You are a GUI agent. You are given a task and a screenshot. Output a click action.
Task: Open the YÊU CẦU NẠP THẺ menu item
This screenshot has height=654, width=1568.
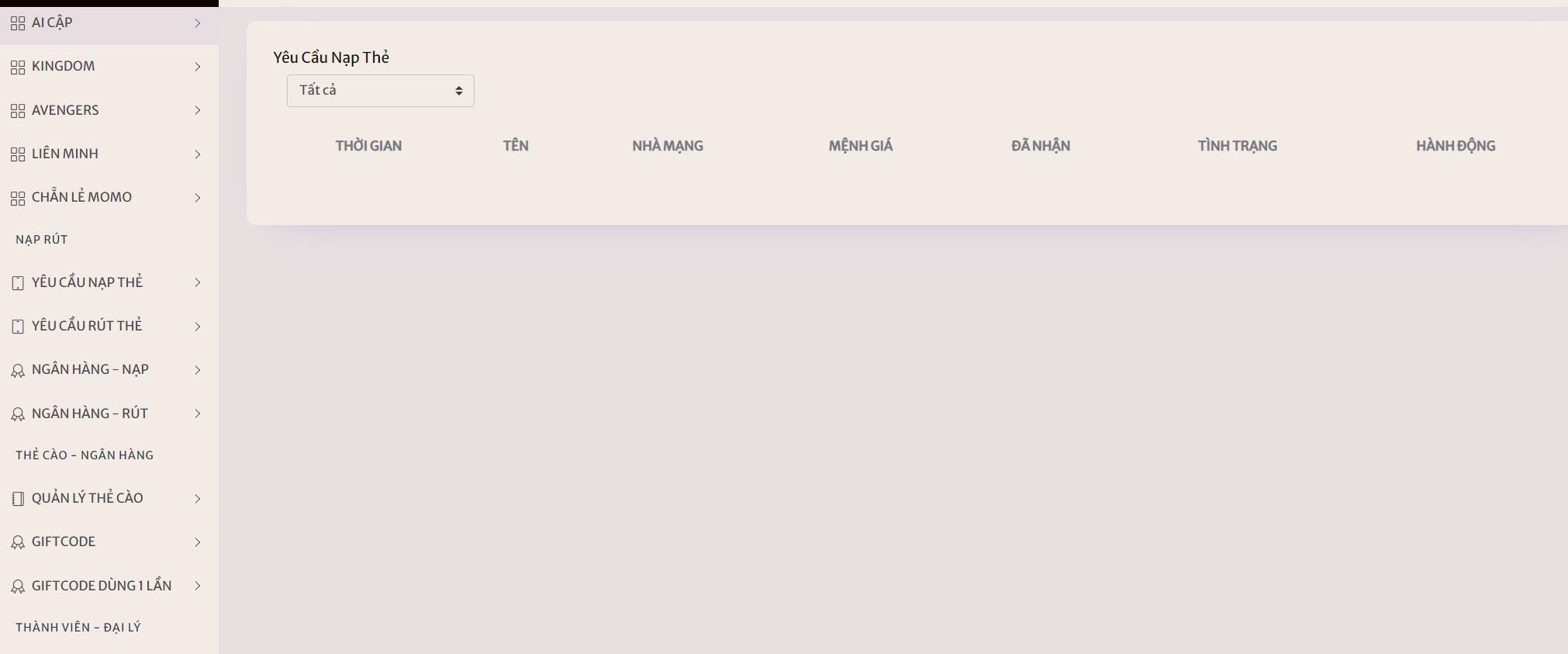pos(109,282)
